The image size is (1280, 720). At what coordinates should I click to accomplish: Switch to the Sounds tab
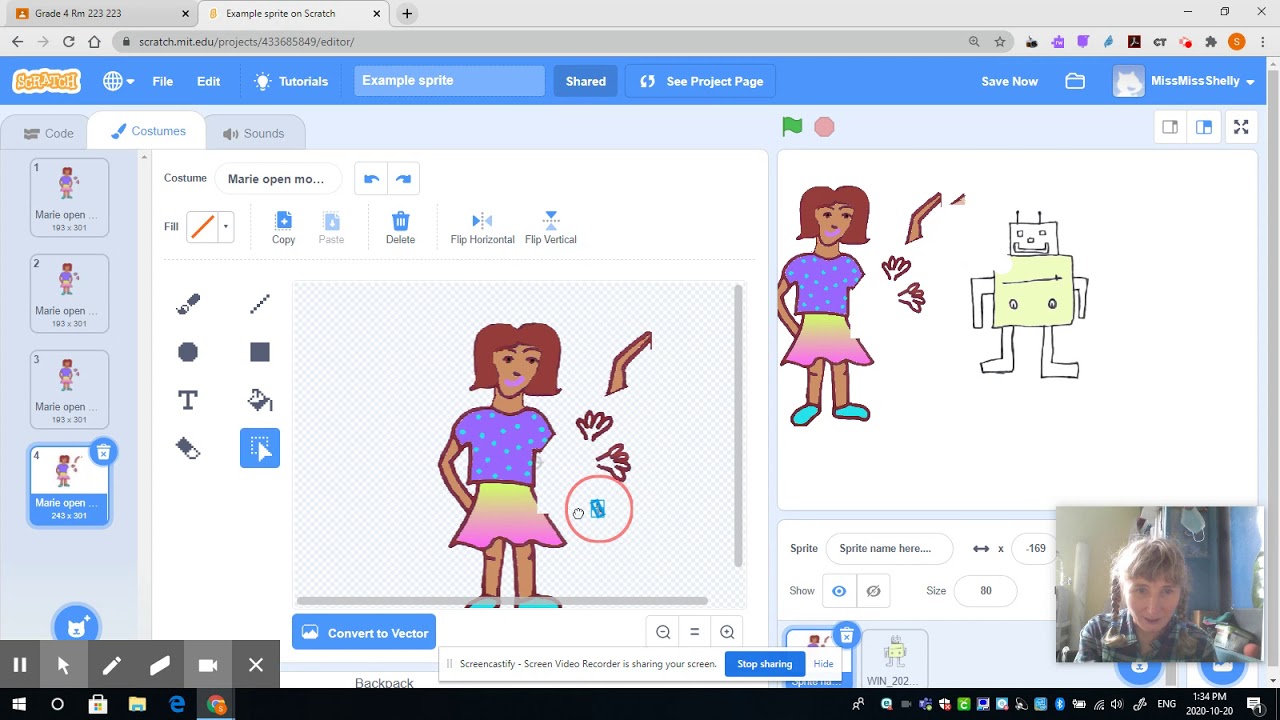click(253, 133)
